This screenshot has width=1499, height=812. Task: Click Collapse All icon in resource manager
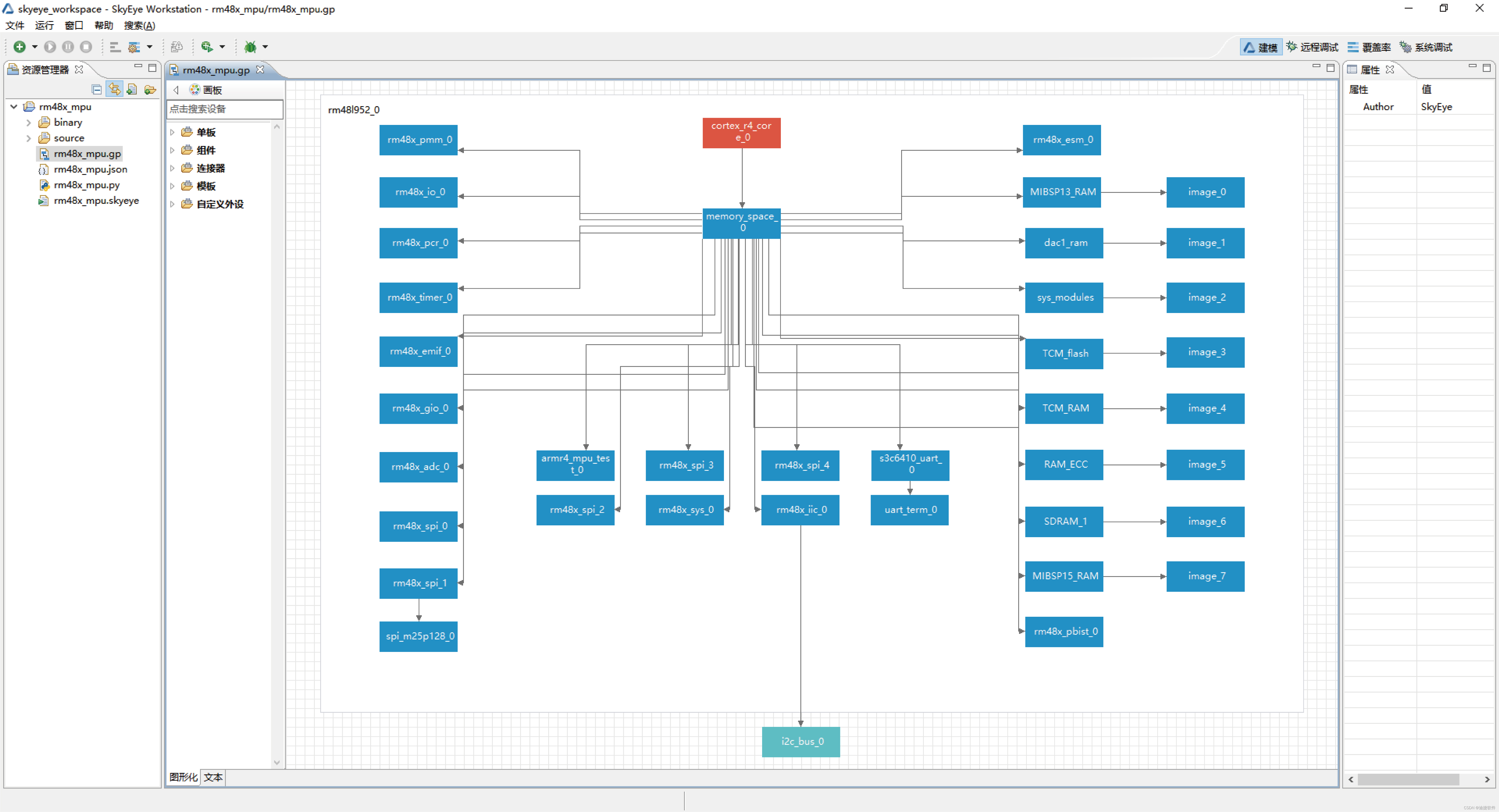point(97,90)
